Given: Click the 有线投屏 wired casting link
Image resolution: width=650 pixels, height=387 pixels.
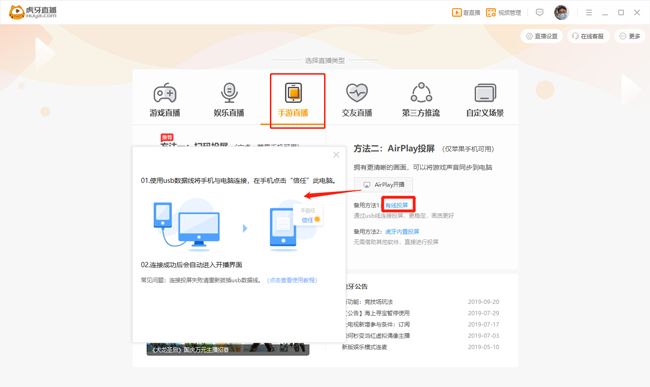Looking at the screenshot, I should point(397,205).
